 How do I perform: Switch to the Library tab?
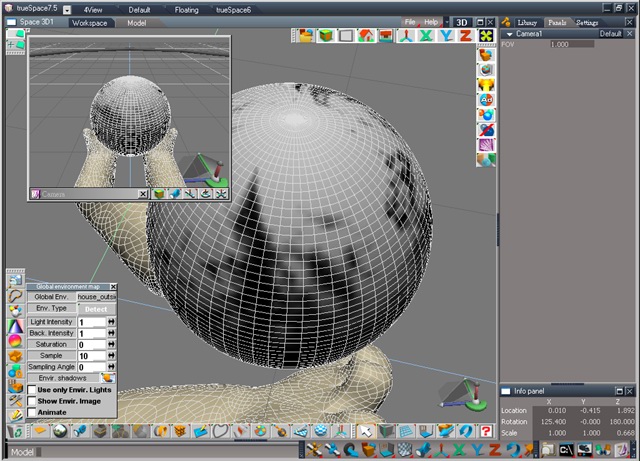point(527,21)
